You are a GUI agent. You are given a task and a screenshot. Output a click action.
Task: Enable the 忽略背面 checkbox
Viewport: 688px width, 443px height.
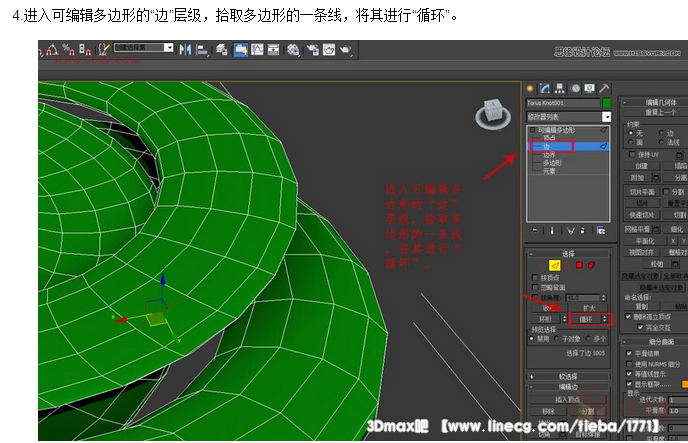click(x=535, y=287)
